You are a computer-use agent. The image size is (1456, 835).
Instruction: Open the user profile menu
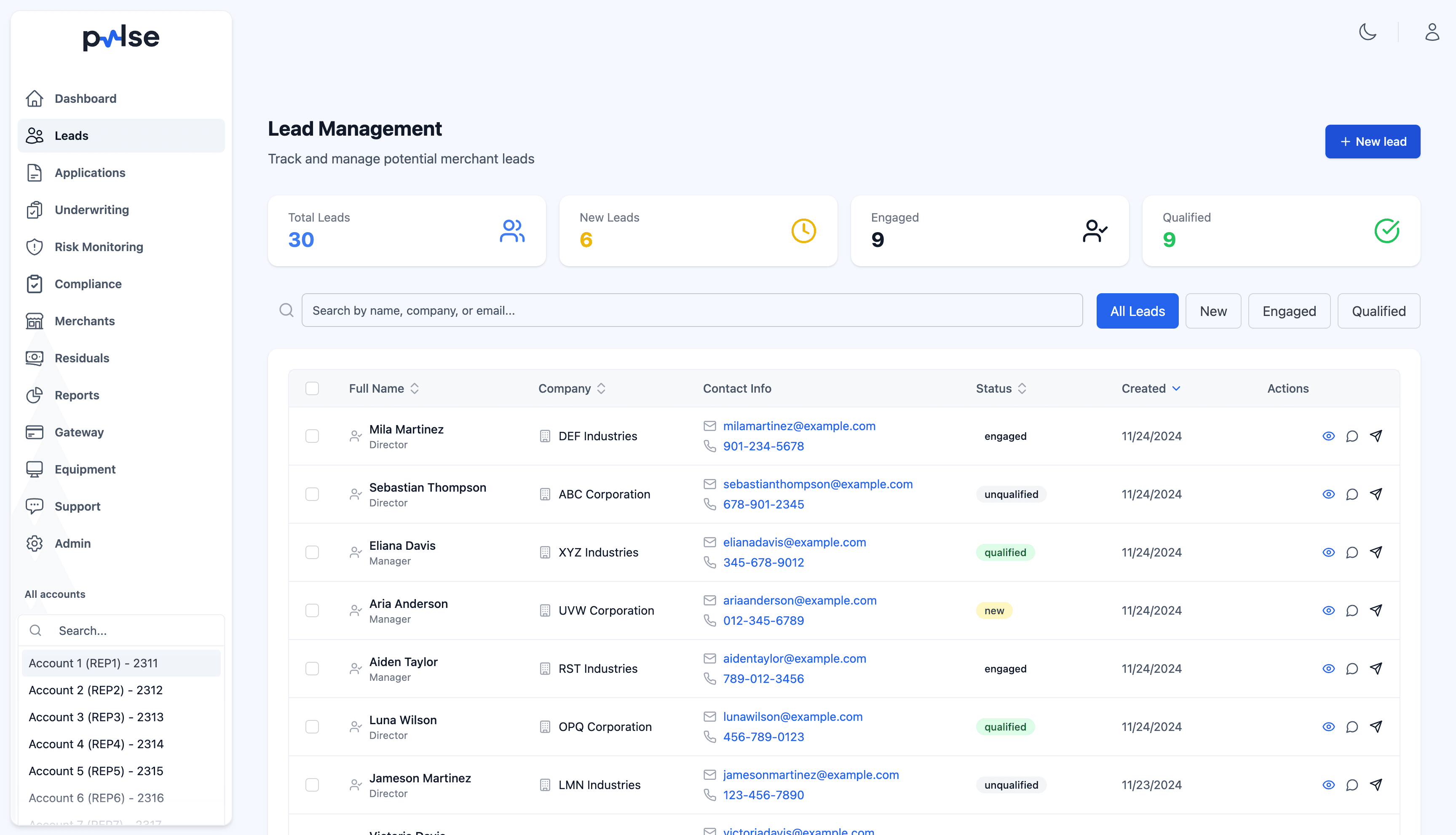pyautogui.click(x=1432, y=33)
